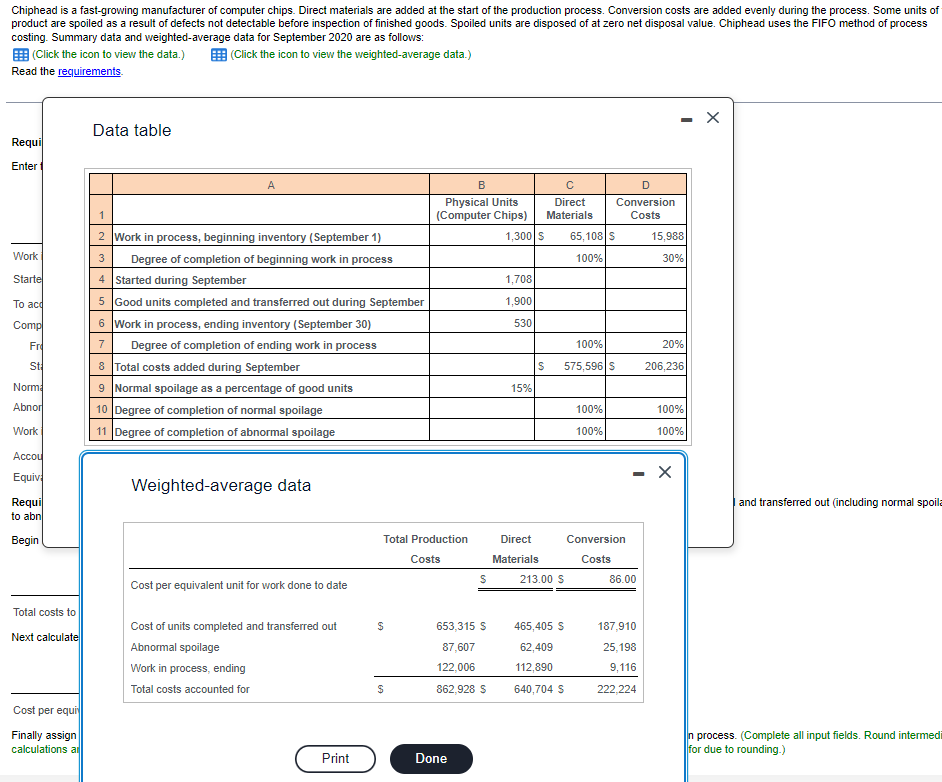942x782 pixels.
Task: Close the Weighted-average data dialog
Action: click(665, 471)
